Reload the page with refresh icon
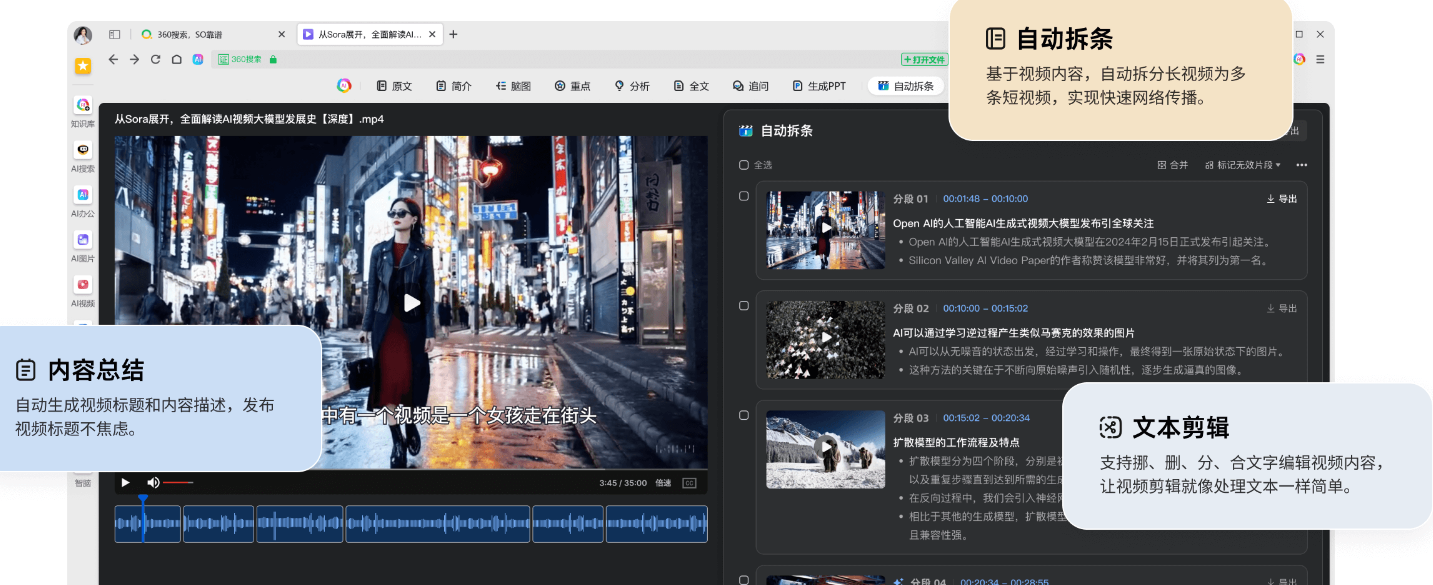The image size is (1433, 585). point(155,60)
